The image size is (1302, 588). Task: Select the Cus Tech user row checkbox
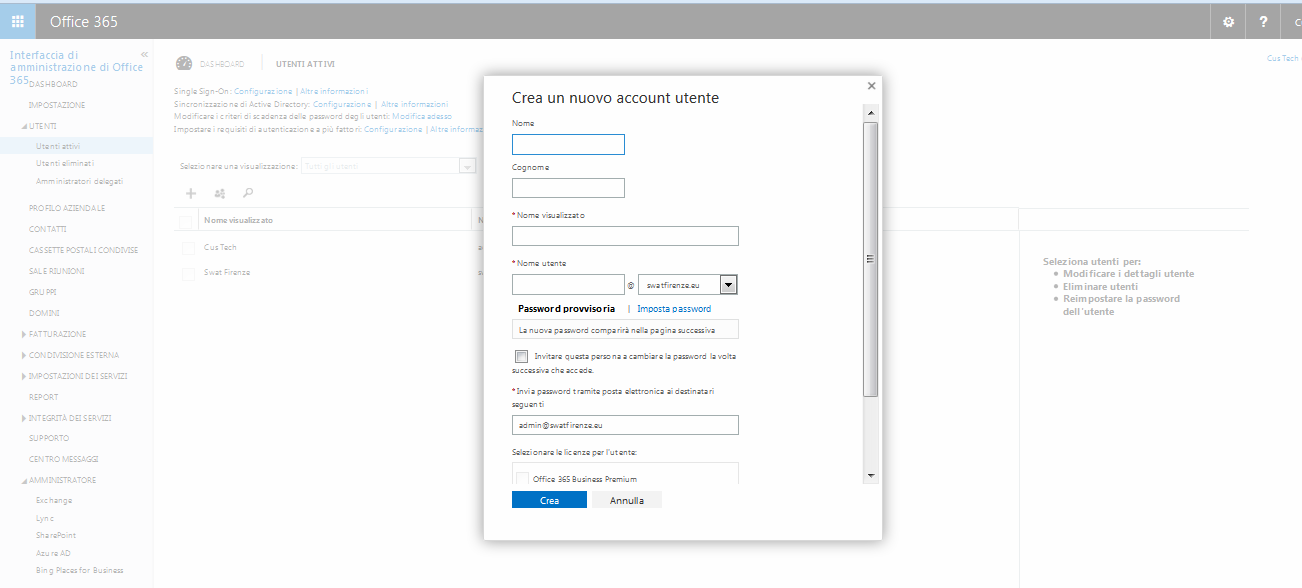coord(188,247)
